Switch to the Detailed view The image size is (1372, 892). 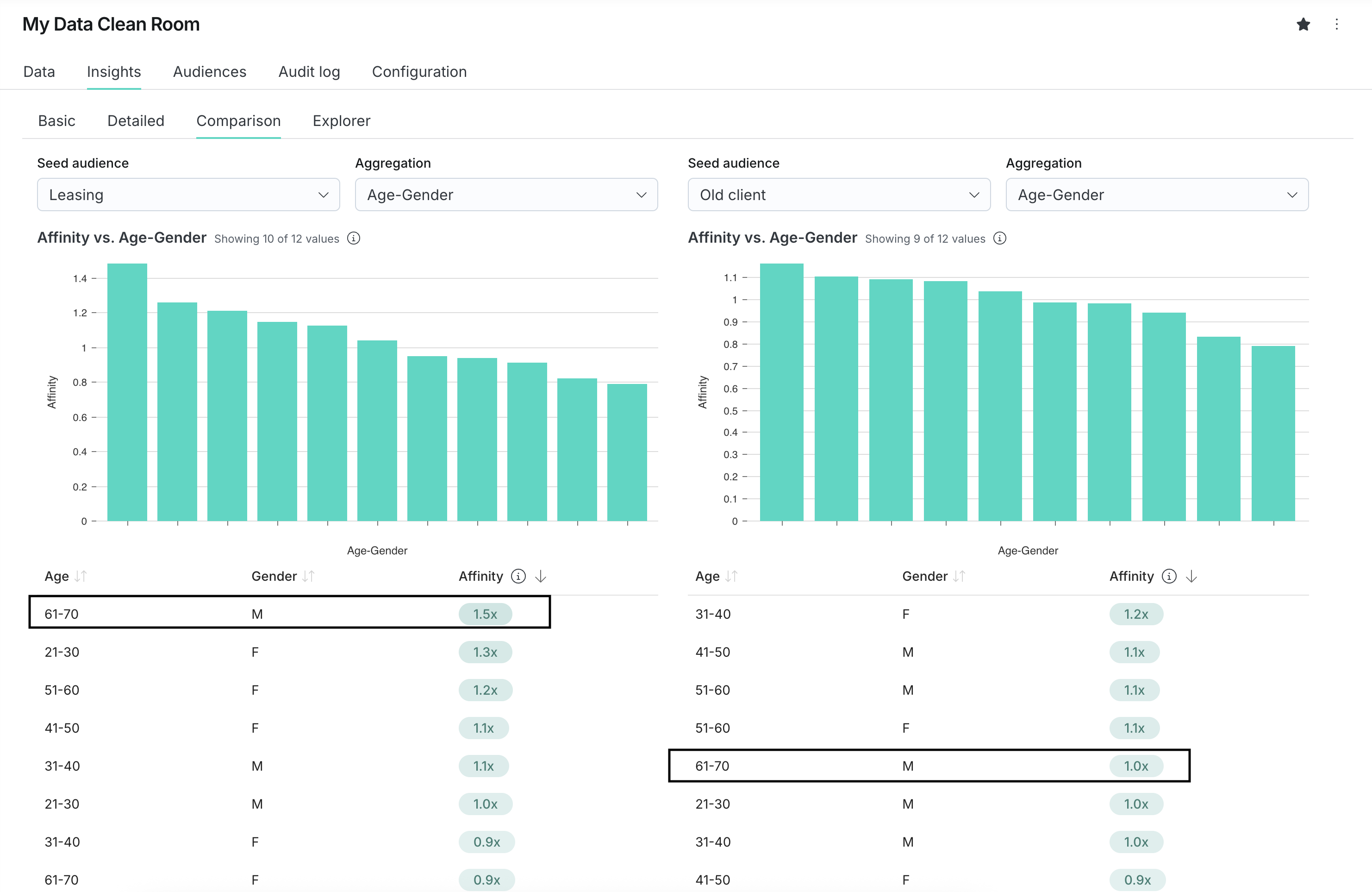pos(136,120)
